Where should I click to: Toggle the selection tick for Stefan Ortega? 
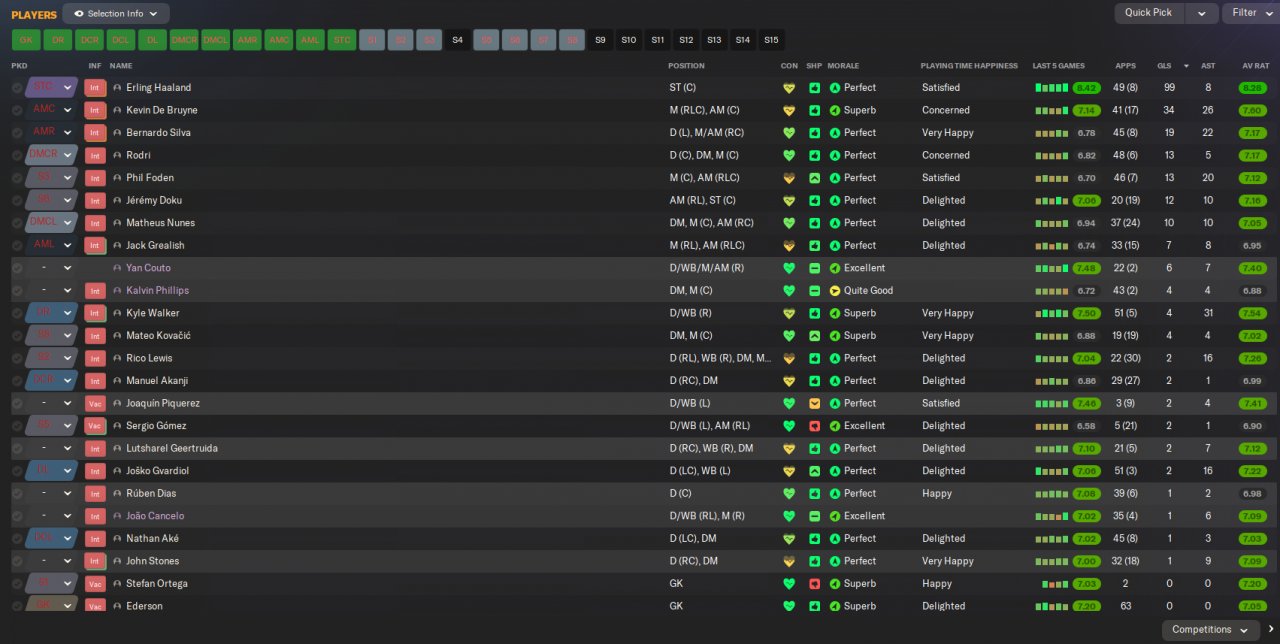tap(17, 584)
